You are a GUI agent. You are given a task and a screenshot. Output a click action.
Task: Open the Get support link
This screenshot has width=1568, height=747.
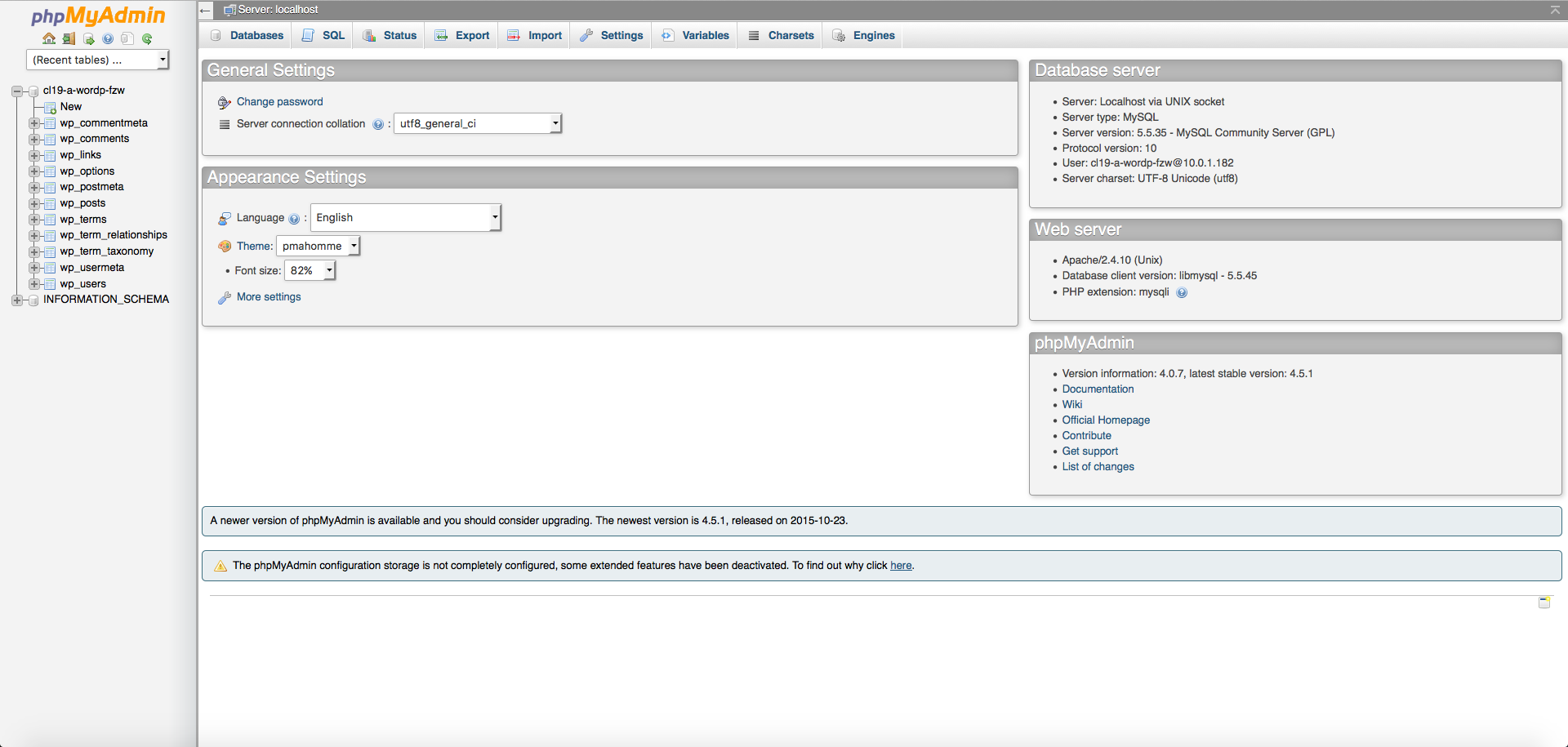[1089, 451]
